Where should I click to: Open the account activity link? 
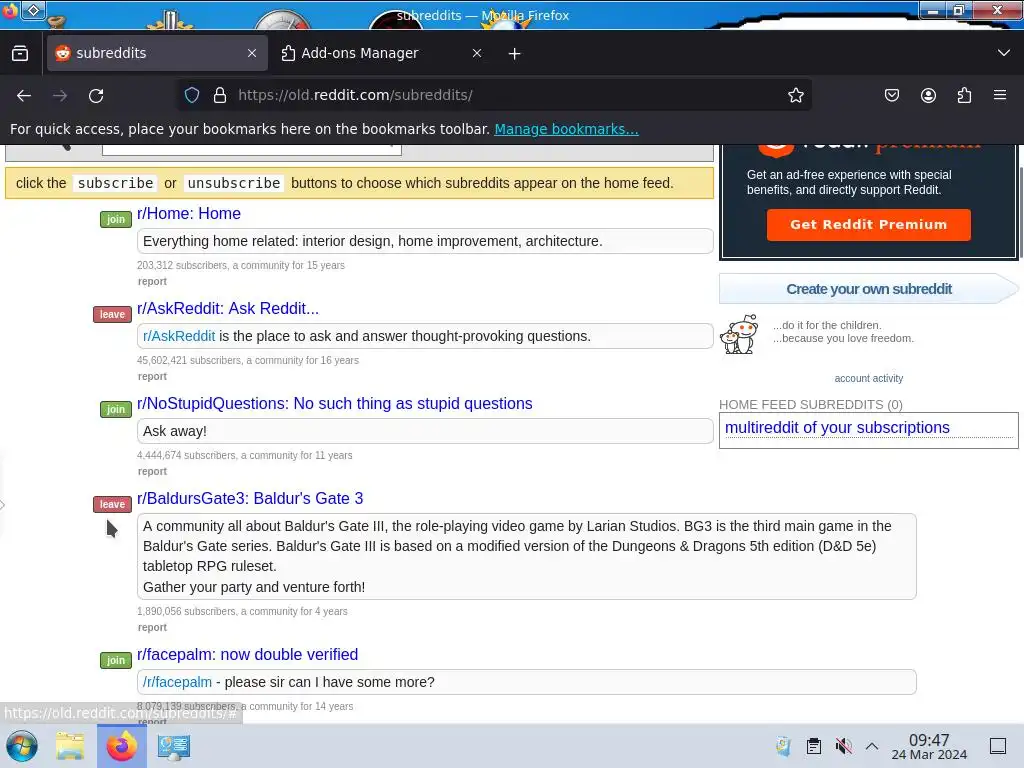(x=869, y=378)
